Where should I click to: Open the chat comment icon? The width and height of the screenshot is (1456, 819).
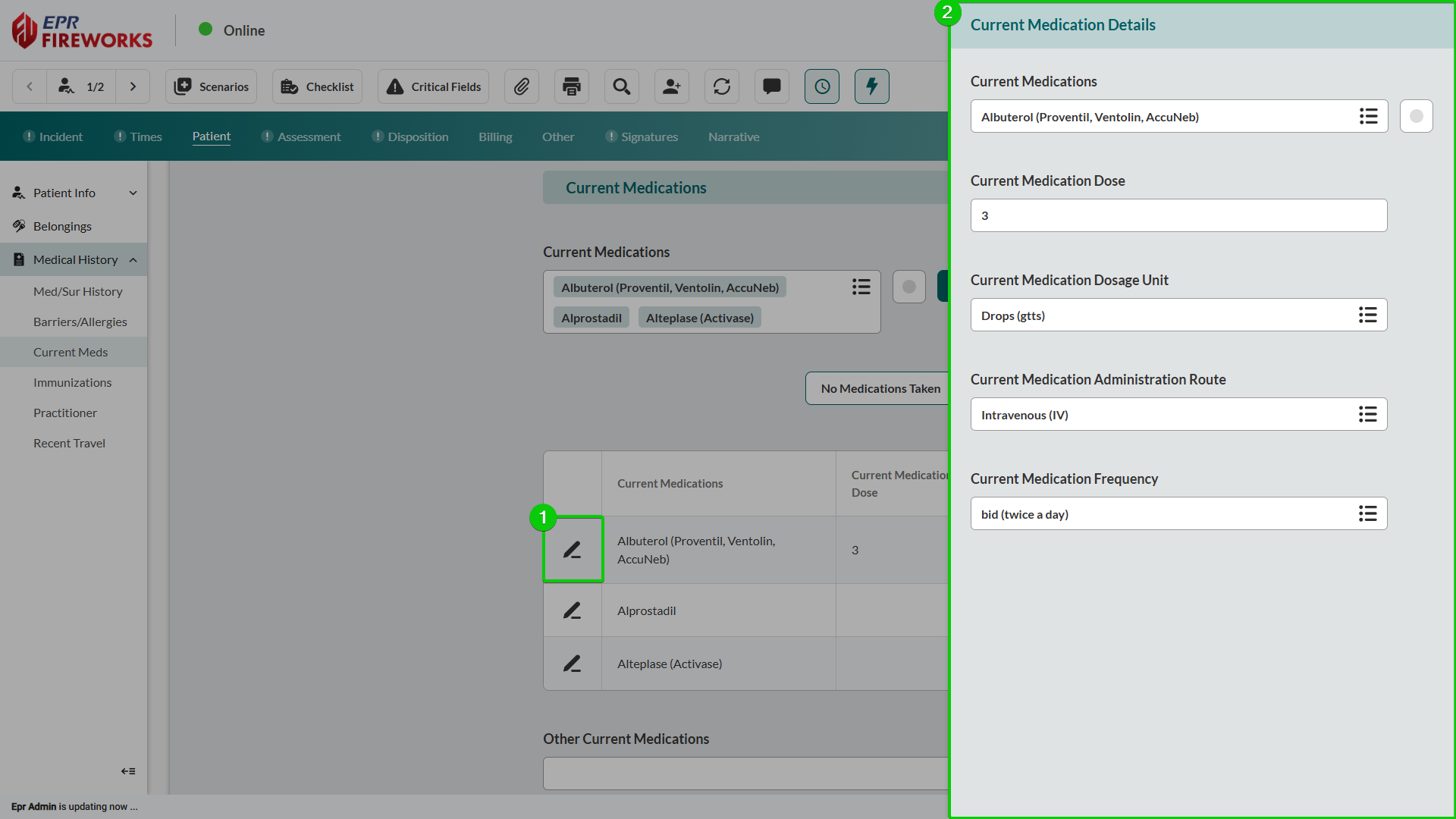pyautogui.click(x=772, y=86)
